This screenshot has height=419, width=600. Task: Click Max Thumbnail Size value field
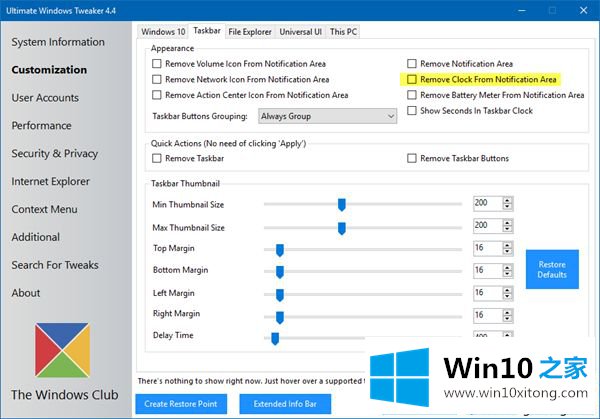point(487,226)
